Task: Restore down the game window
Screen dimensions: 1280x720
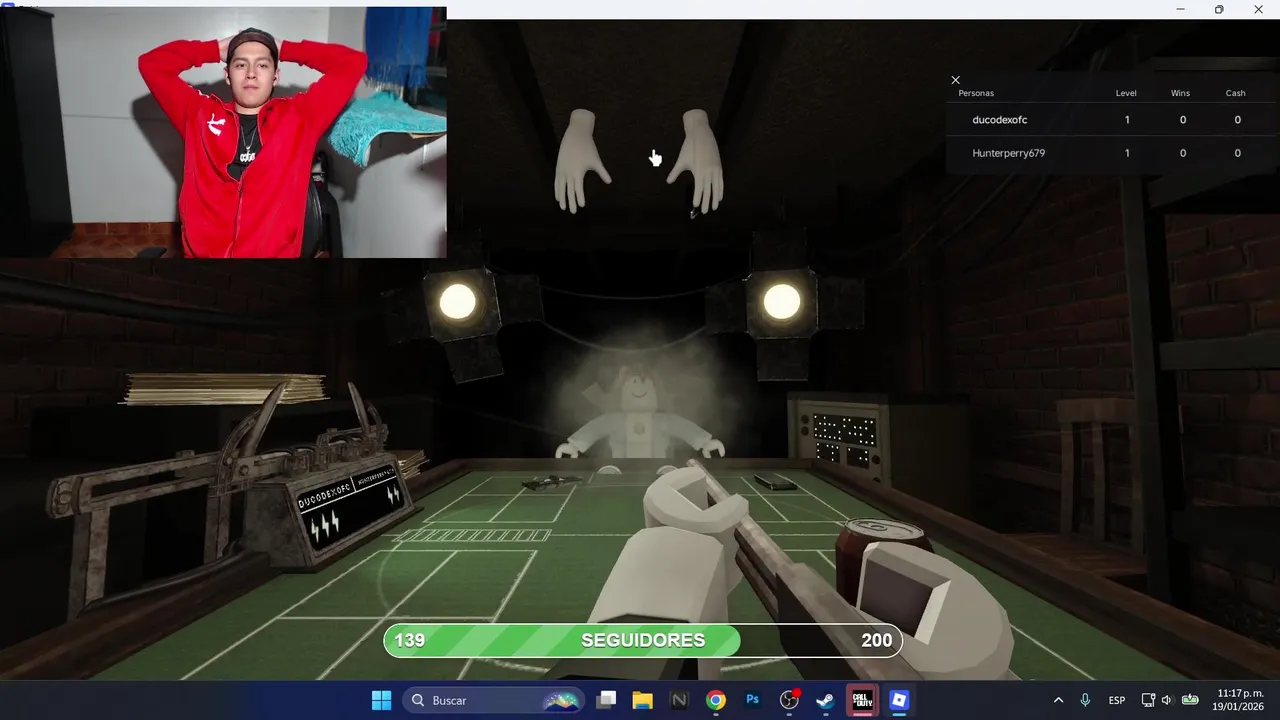Action: click(1219, 9)
